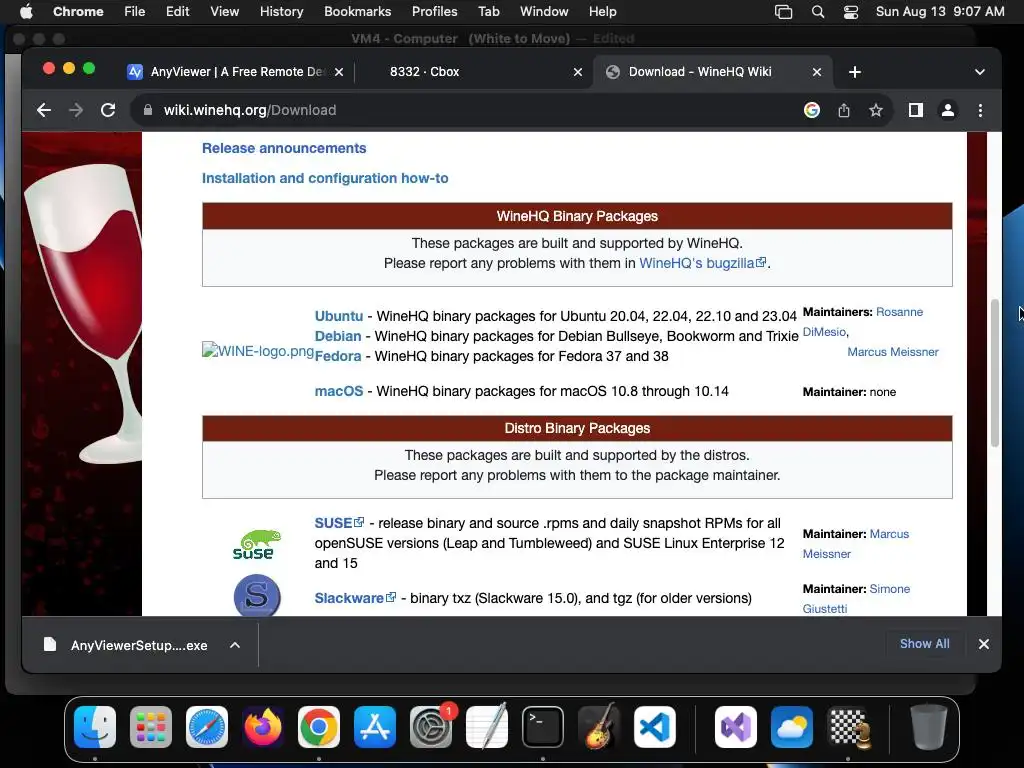
Task: Open the History menu
Action: click(281, 11)
